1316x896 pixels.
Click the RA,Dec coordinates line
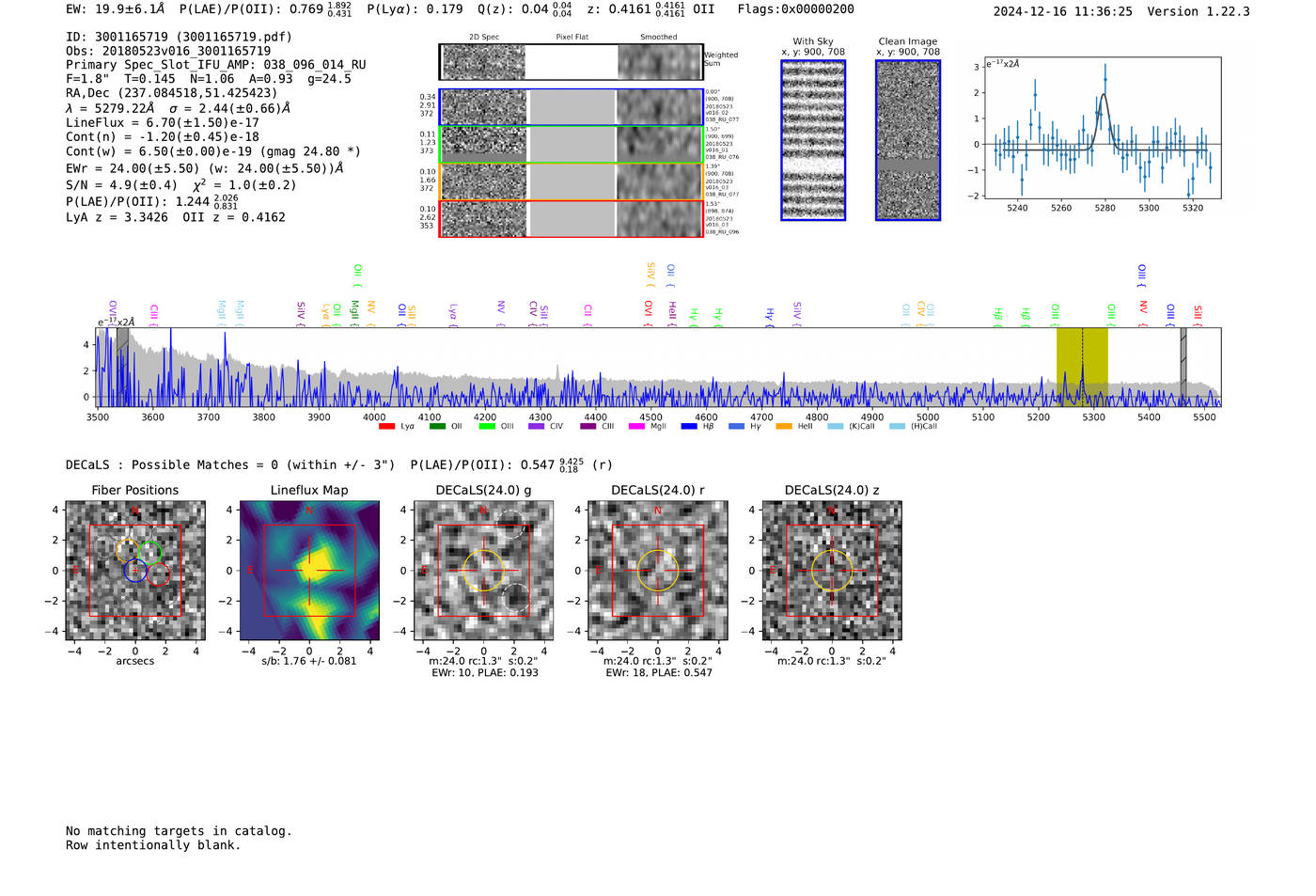(x=172, y=93)
